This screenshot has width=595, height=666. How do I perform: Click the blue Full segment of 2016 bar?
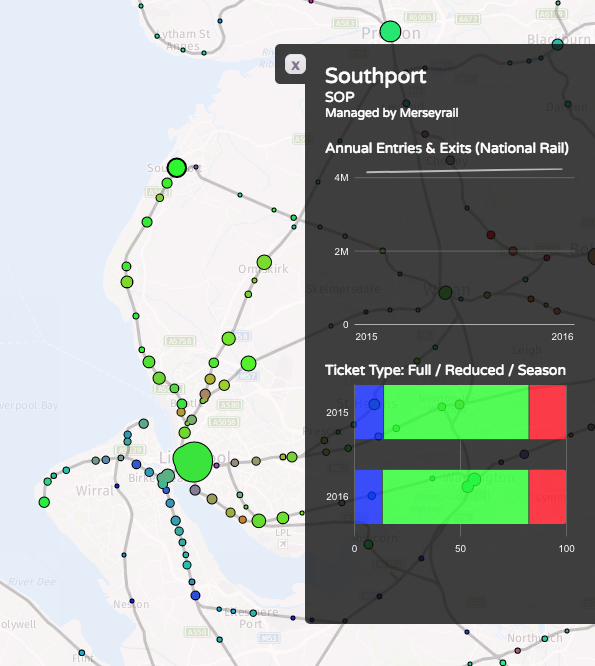point(369,497)
